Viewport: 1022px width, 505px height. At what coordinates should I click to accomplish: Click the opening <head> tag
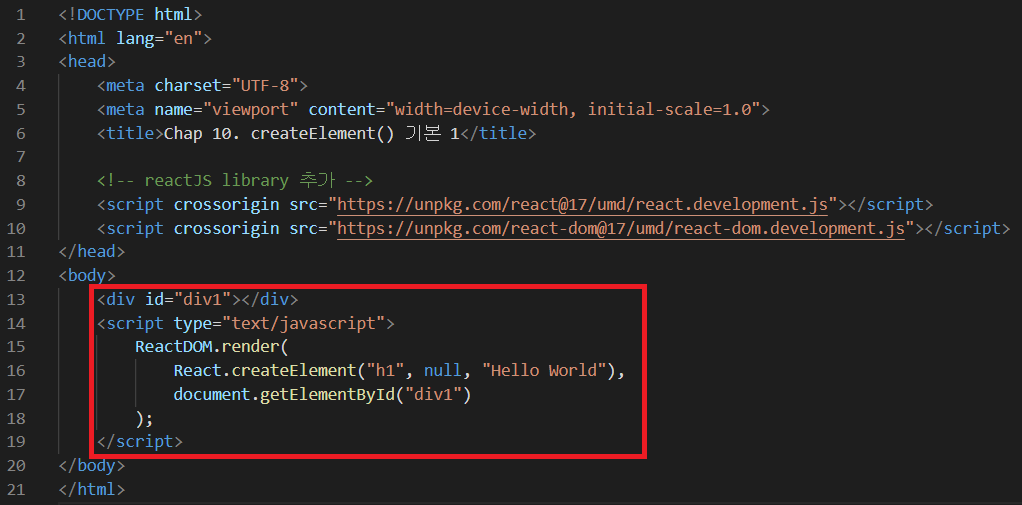coord(87,61)
